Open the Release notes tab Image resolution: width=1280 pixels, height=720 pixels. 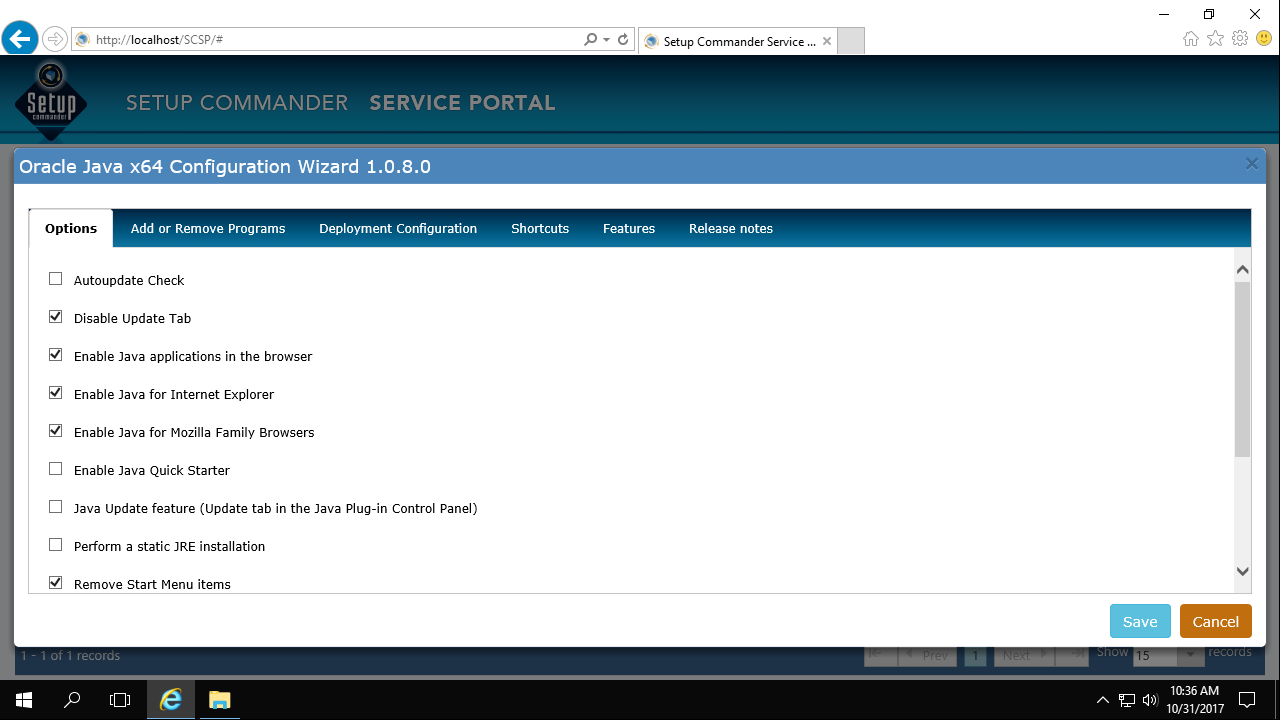pos(731,228)
